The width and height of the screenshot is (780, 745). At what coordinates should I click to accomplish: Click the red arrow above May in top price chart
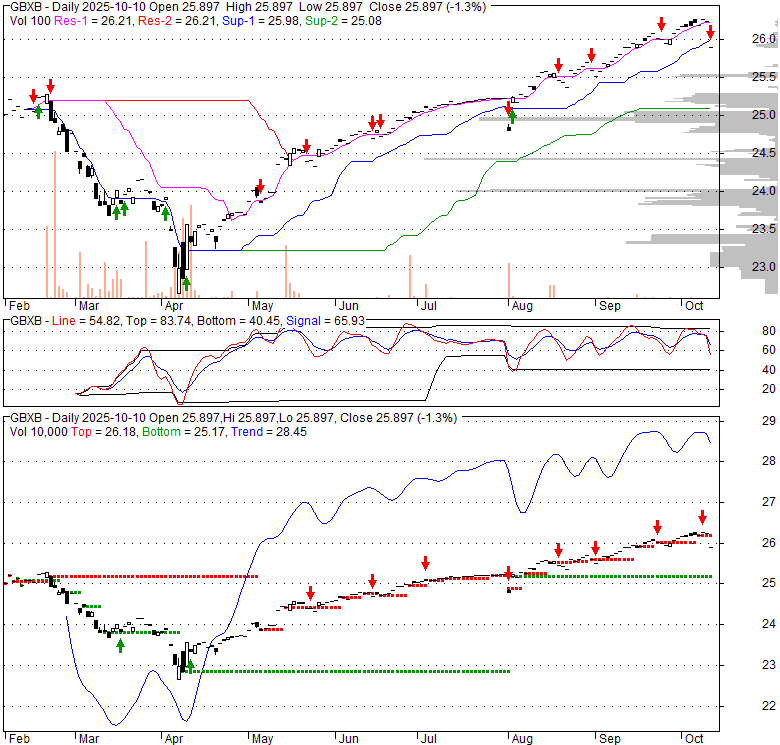point(259,186)
